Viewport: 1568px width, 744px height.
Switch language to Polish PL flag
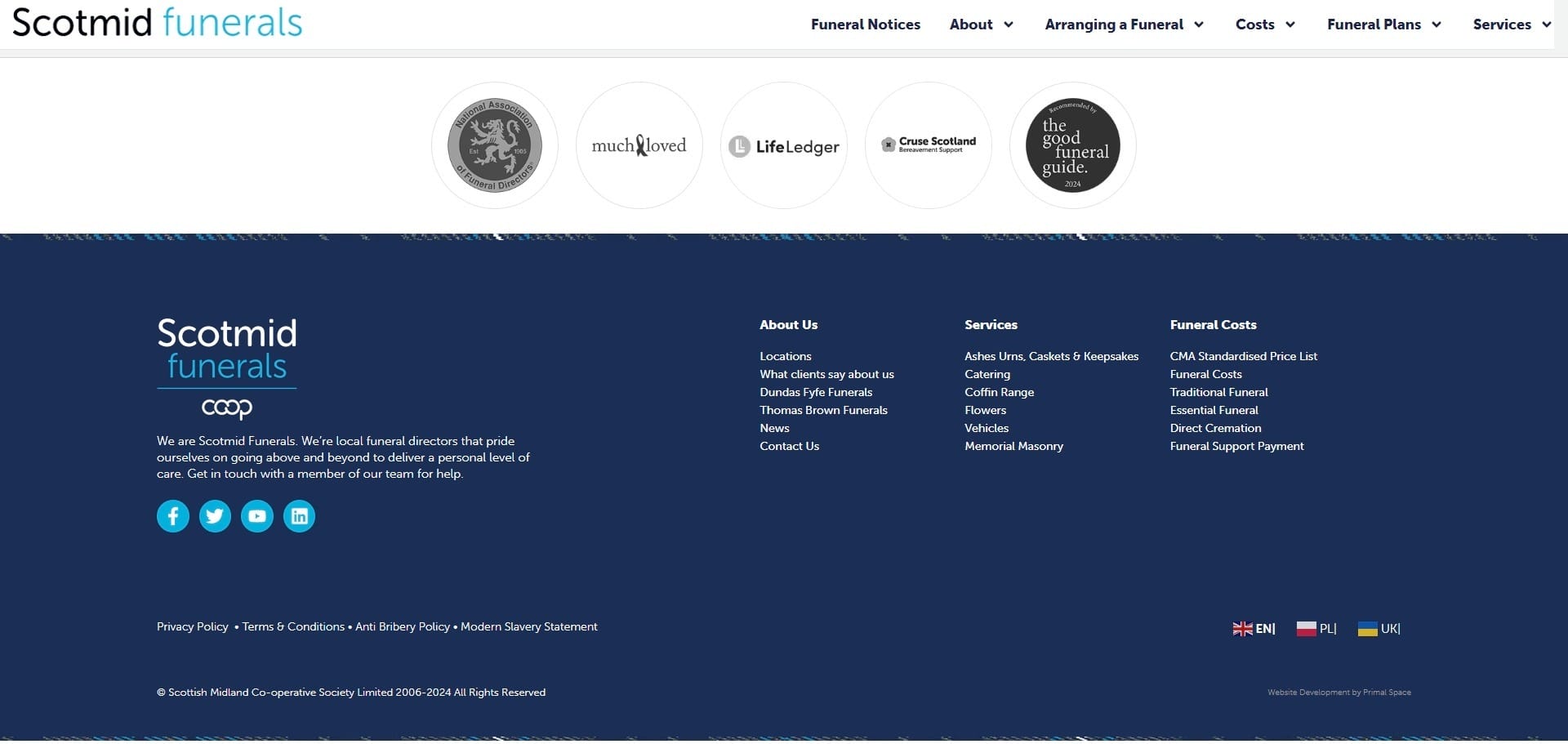pos(1316,629)
